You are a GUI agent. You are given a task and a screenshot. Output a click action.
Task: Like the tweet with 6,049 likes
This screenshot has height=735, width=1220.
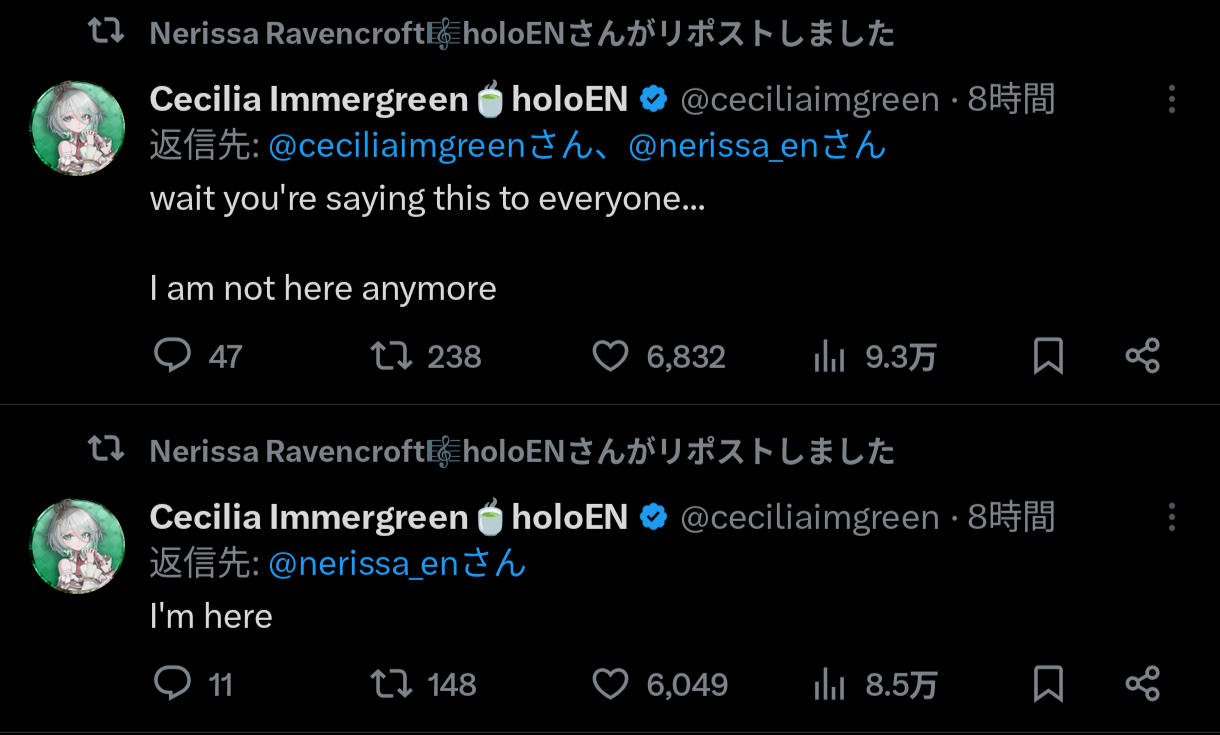pyautogui.click(x=610, y=684)
